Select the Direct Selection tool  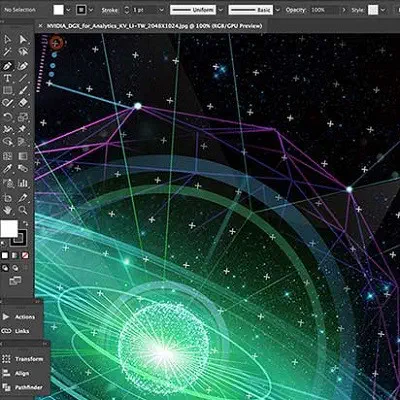pos(23,40)
